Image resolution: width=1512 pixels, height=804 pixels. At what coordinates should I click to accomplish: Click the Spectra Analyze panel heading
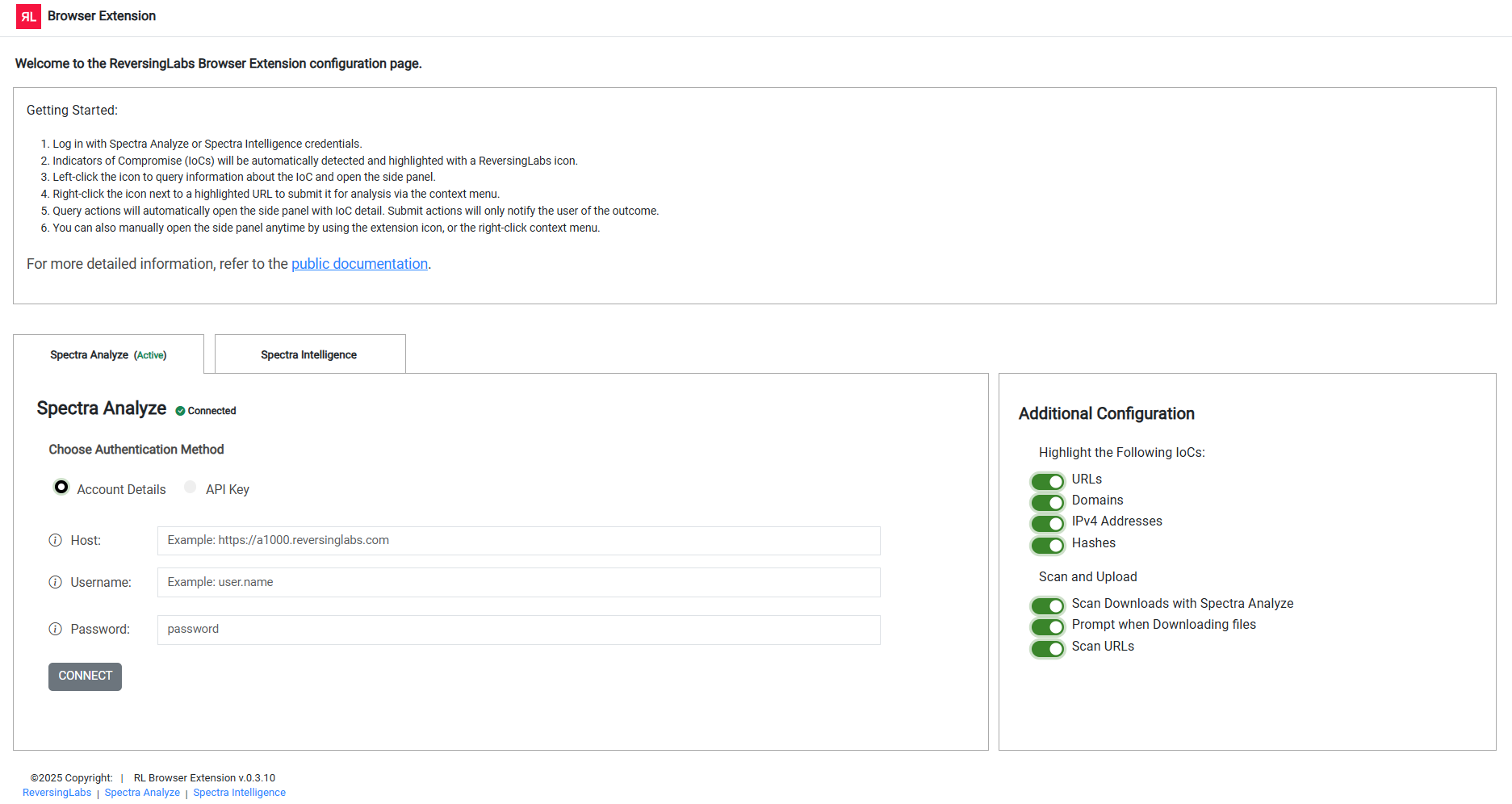click(x=102, y=408)
